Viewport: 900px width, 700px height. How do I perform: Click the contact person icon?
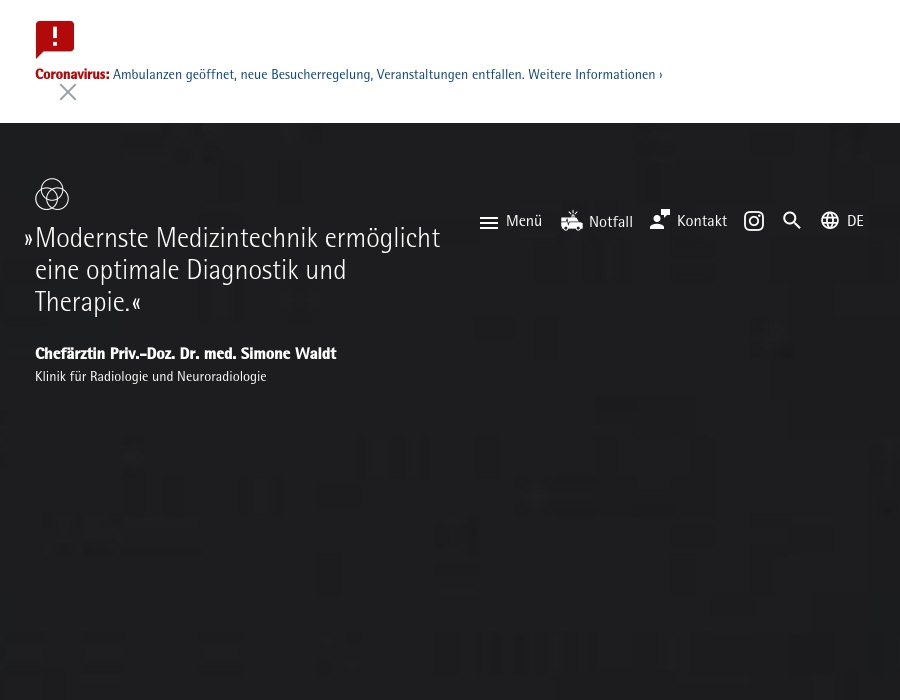click(x=660, y=220)
